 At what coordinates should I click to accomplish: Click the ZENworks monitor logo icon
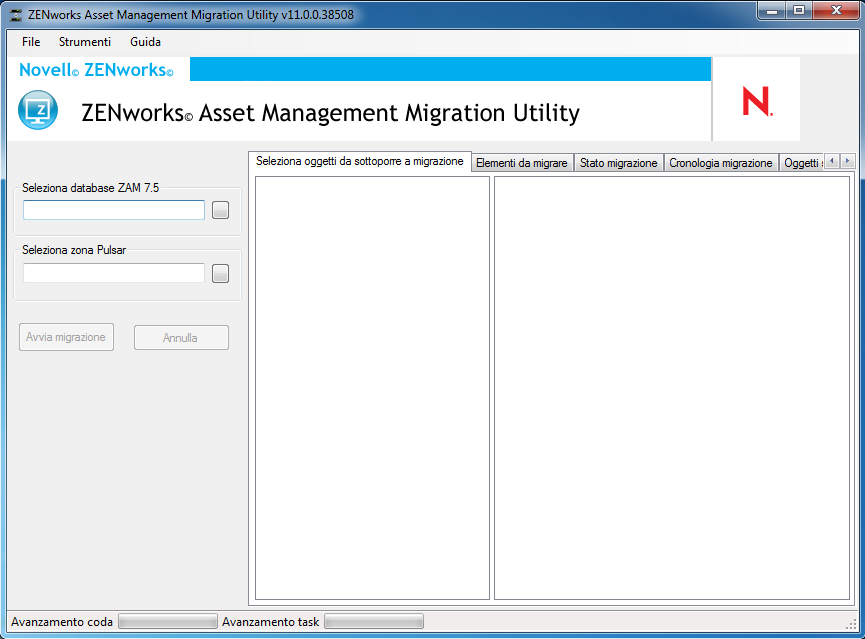click(38, 110)
